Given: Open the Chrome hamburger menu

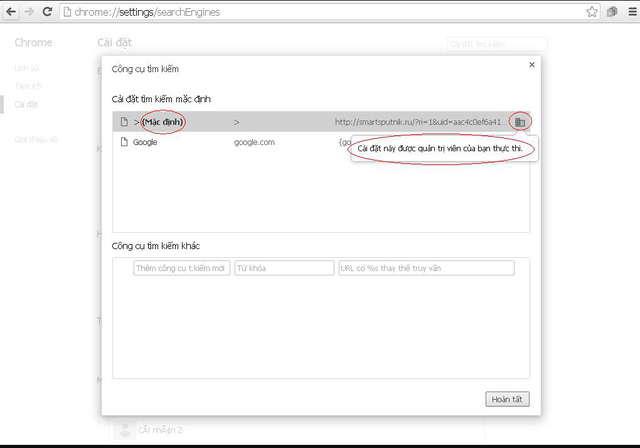Looking at the screenshot, I should tap(626, 12).
